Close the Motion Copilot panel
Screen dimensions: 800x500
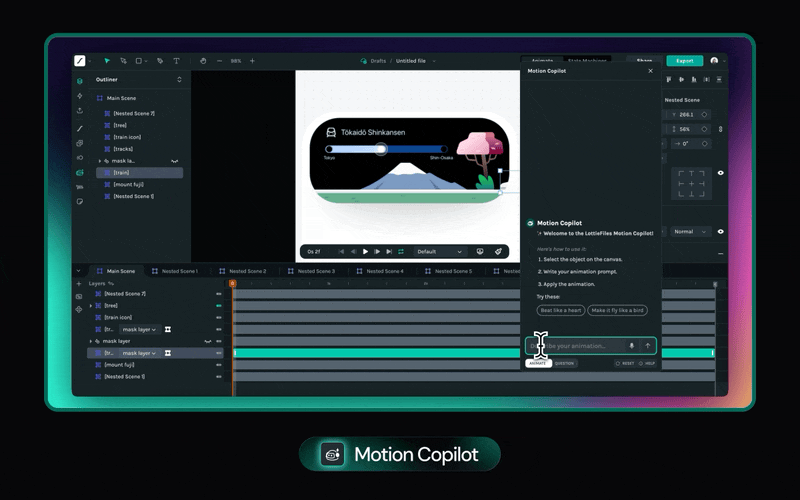tap(650, 71)
